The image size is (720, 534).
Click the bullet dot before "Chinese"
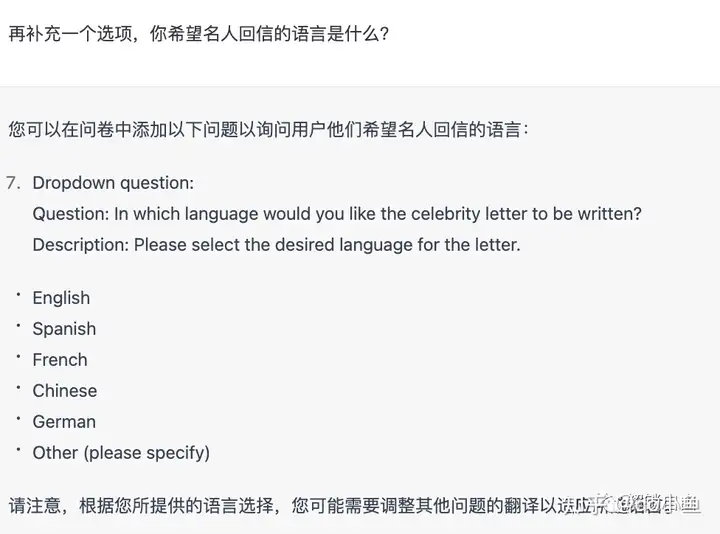coord(18,388)
